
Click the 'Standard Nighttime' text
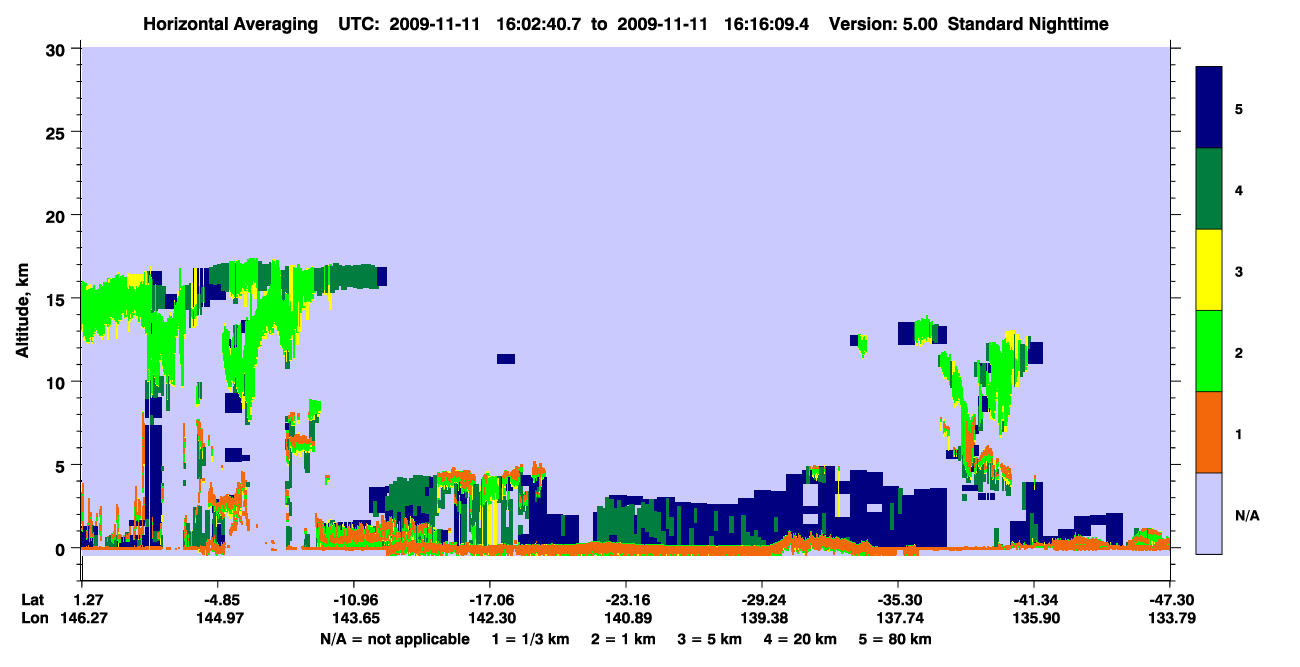[x=1028, y=24]
